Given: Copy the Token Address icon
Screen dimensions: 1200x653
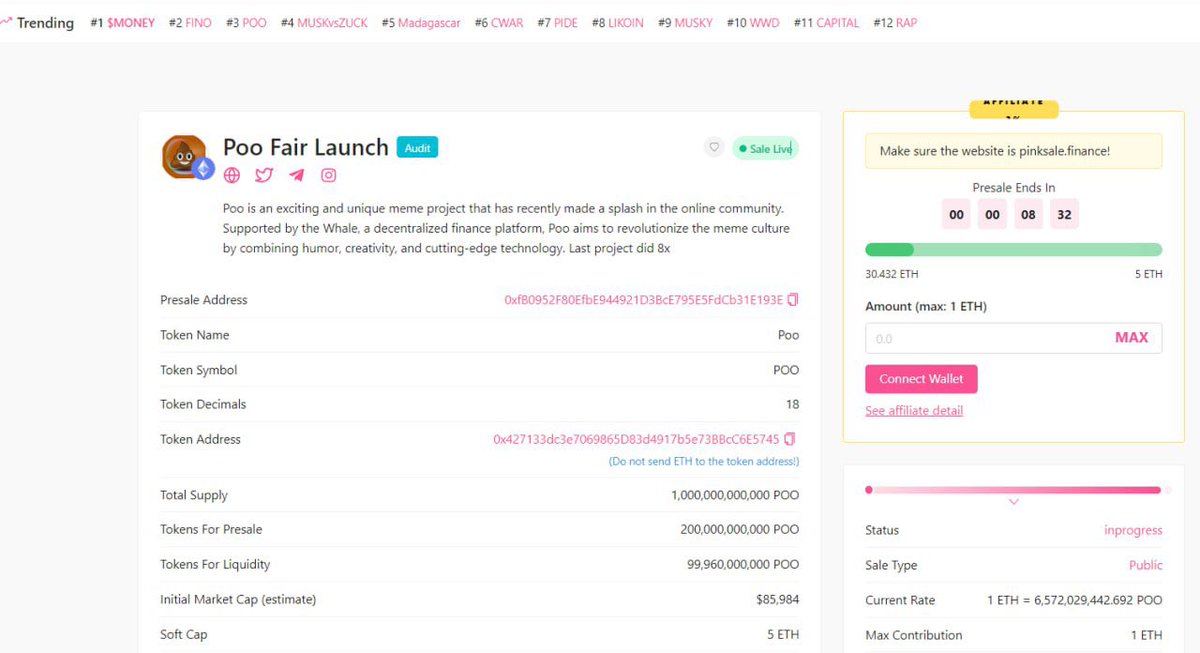Looking at the screenshot, I should pos(790,439).
